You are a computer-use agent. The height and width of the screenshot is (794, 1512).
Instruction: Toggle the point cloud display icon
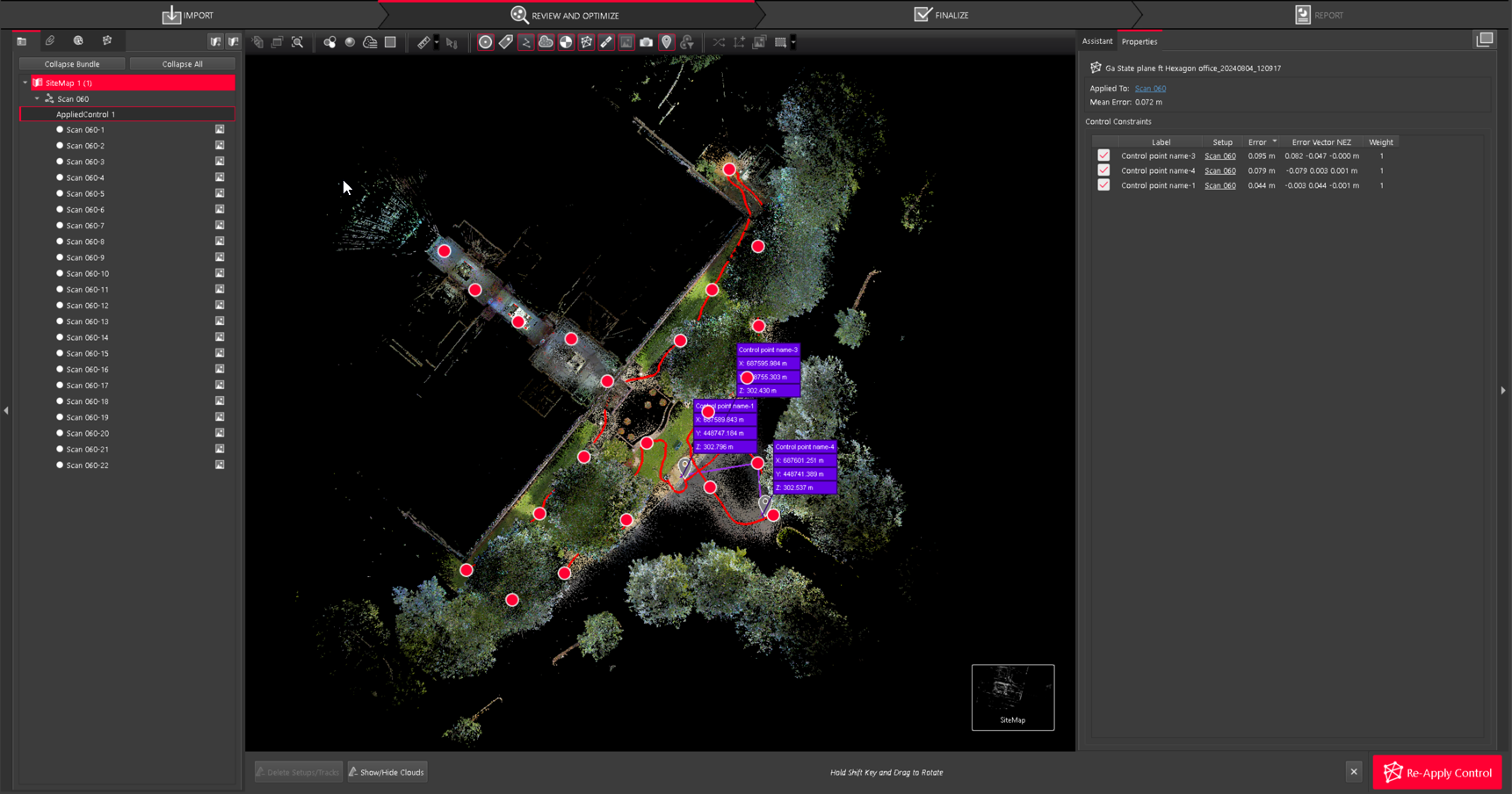click(x=546, y=42)
